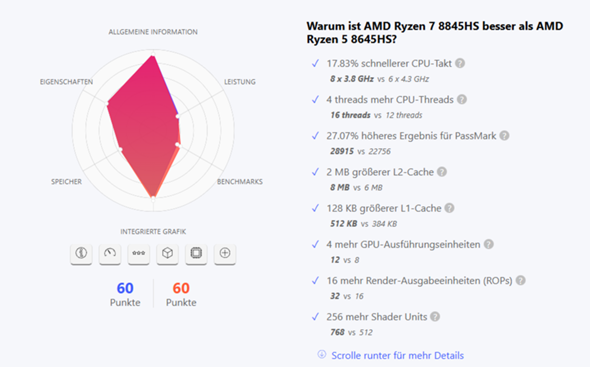Click 16 mehr Render-Ausgabeeinheiten (ROPs) text
The height and width of the screenshot is (367, 590).
(x=419, y=280)
